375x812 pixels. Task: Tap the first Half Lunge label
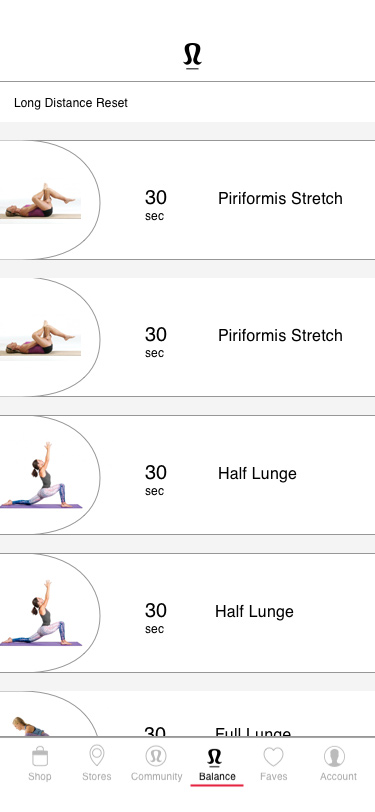click(257, 473)
